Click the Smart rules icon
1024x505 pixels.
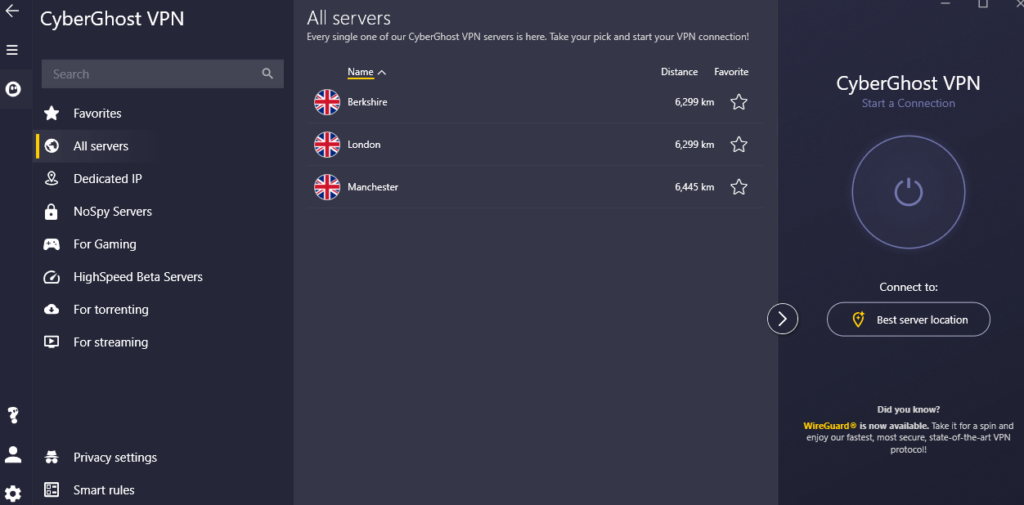click(x=52, y=490)
